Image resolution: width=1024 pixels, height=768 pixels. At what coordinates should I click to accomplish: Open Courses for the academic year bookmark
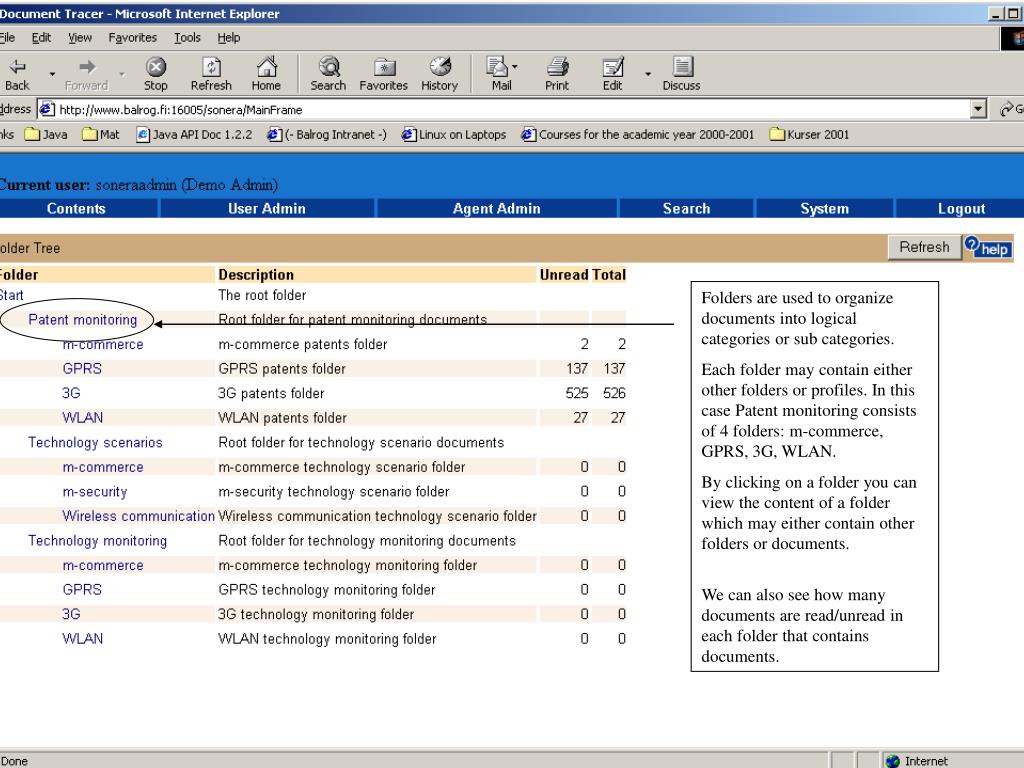(637, 135)
